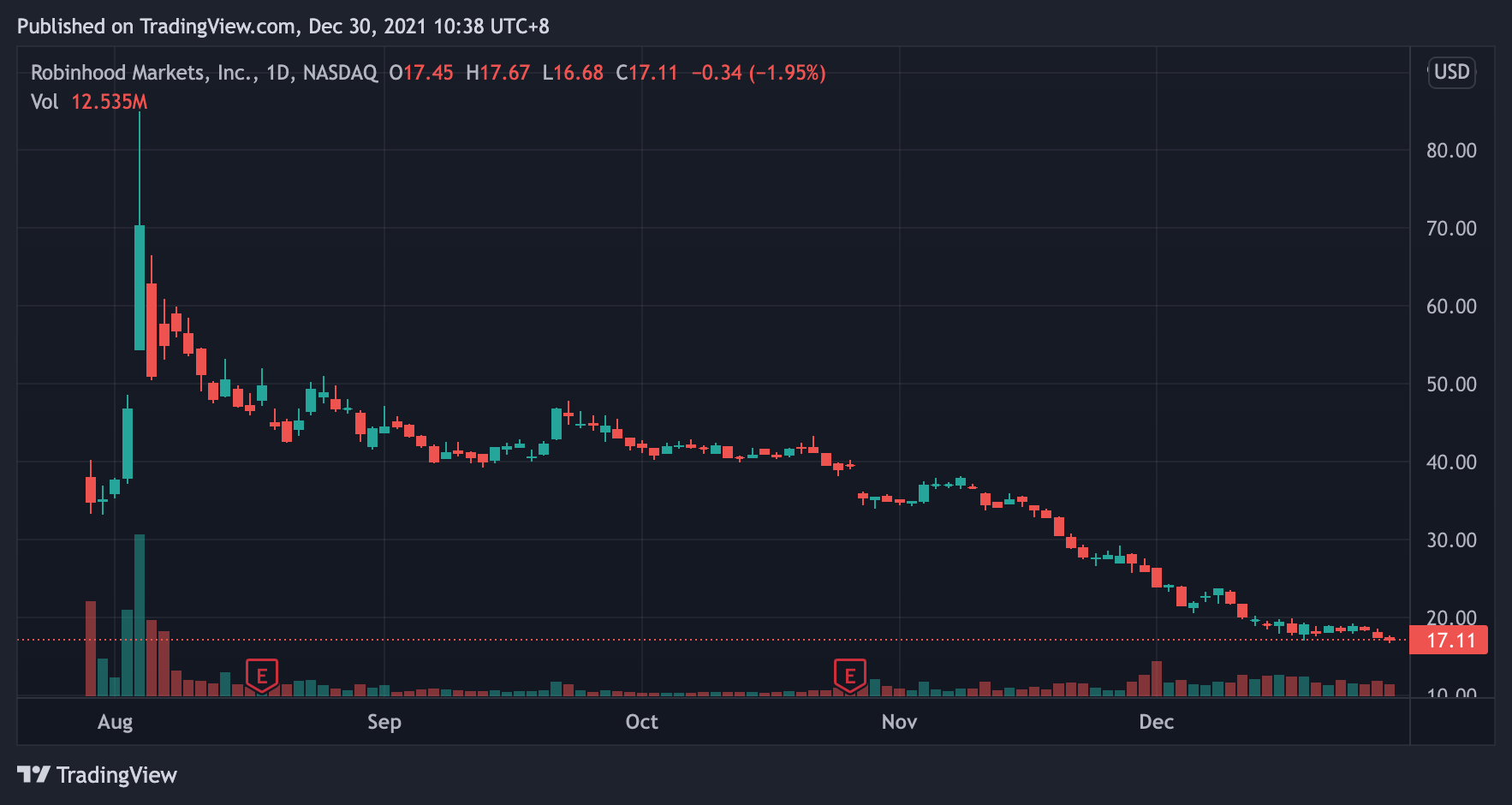Click the Vol 12.535M indicator label
The height and width of the screenshot is (805, 1512).
click(x=89, y=102)
